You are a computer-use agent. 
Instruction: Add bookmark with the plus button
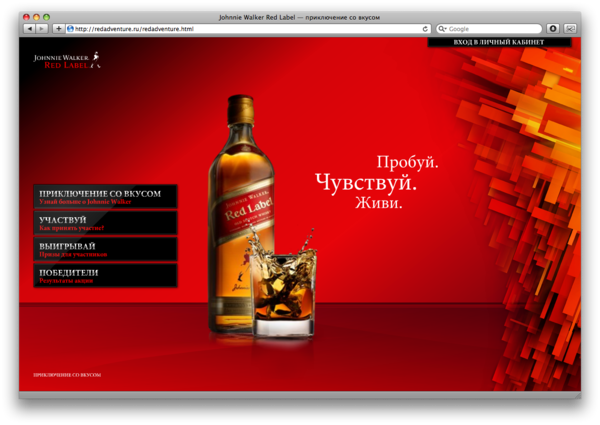coord(58,29)
